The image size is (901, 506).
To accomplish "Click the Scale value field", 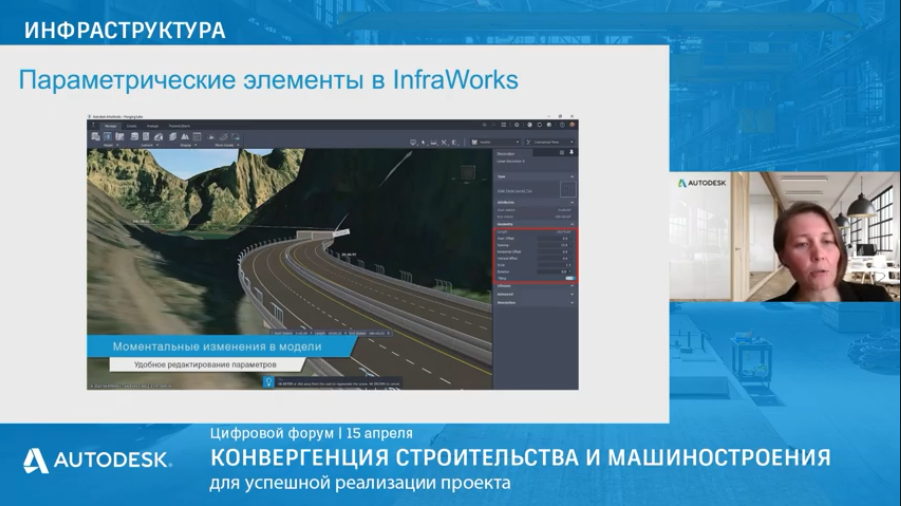I will [555, 265].
